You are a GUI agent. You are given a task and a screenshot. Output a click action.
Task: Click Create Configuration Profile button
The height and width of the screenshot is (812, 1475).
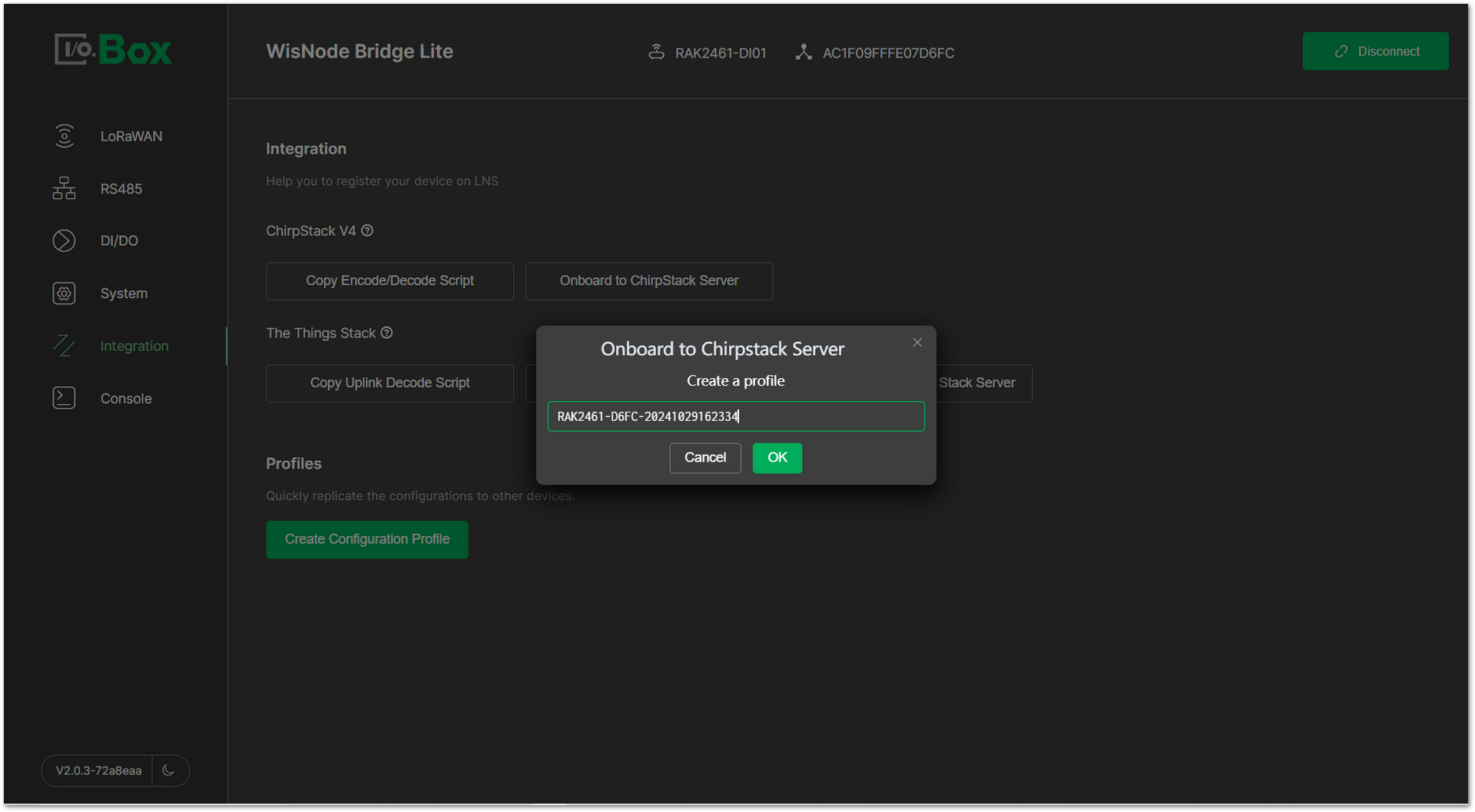click(367, 540)
